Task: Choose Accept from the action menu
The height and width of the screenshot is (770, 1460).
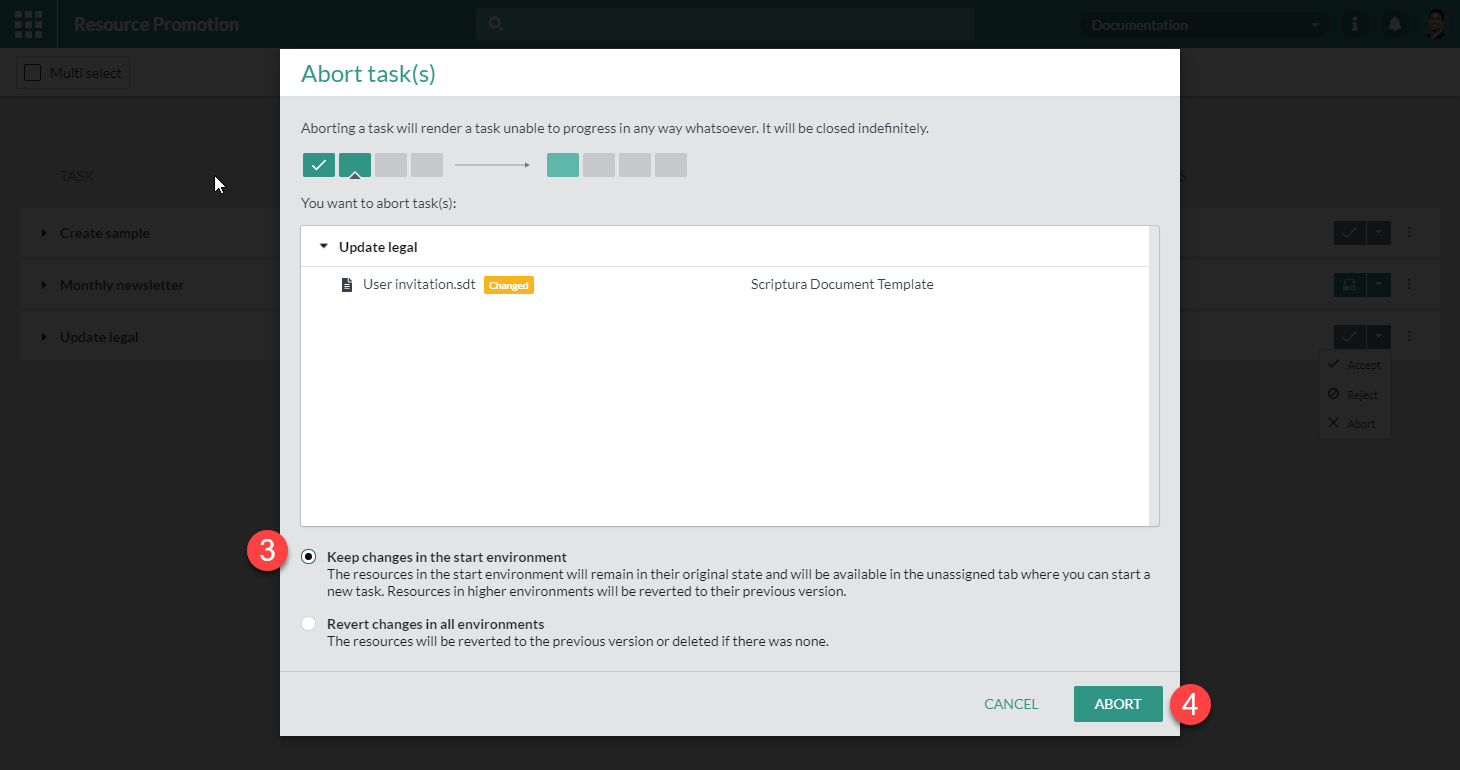Action: coord(1354,365)
